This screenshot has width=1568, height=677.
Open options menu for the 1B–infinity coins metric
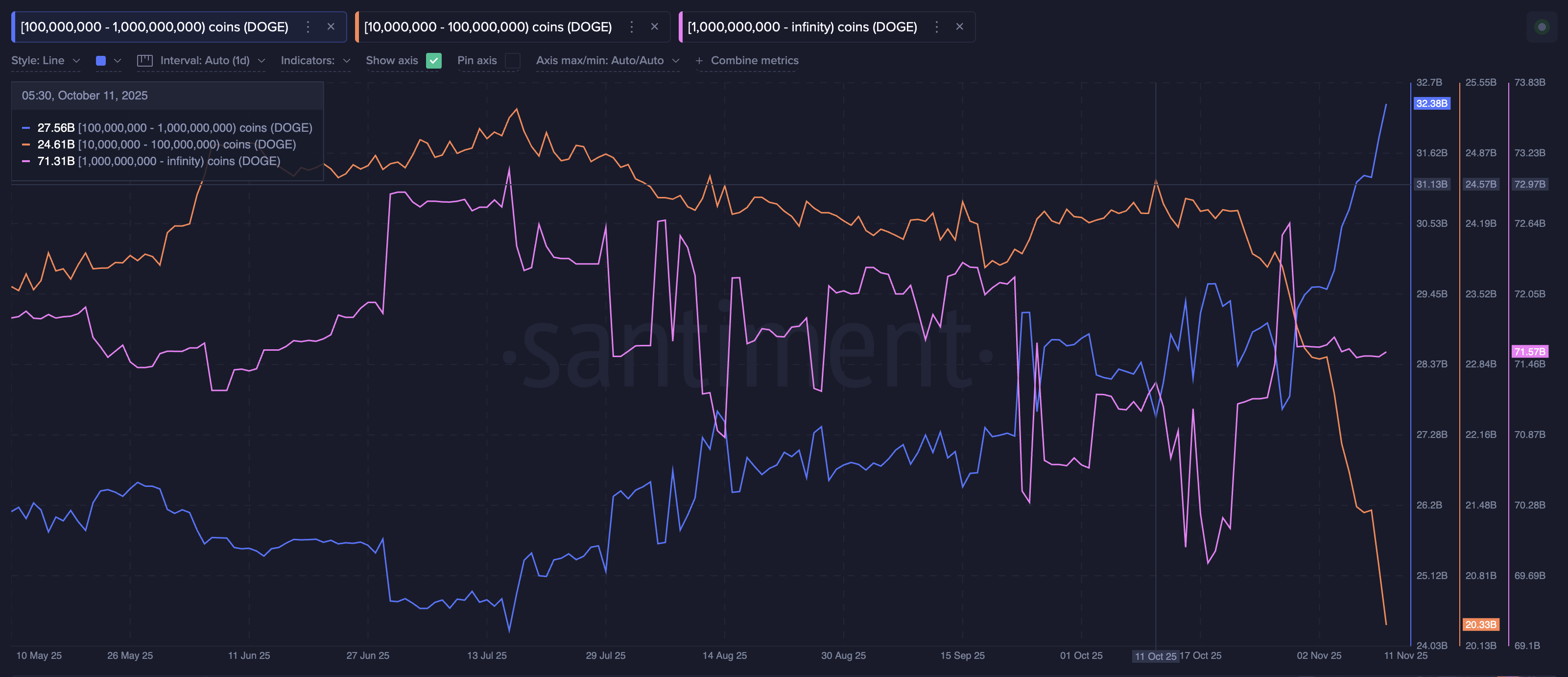[936, 27]
